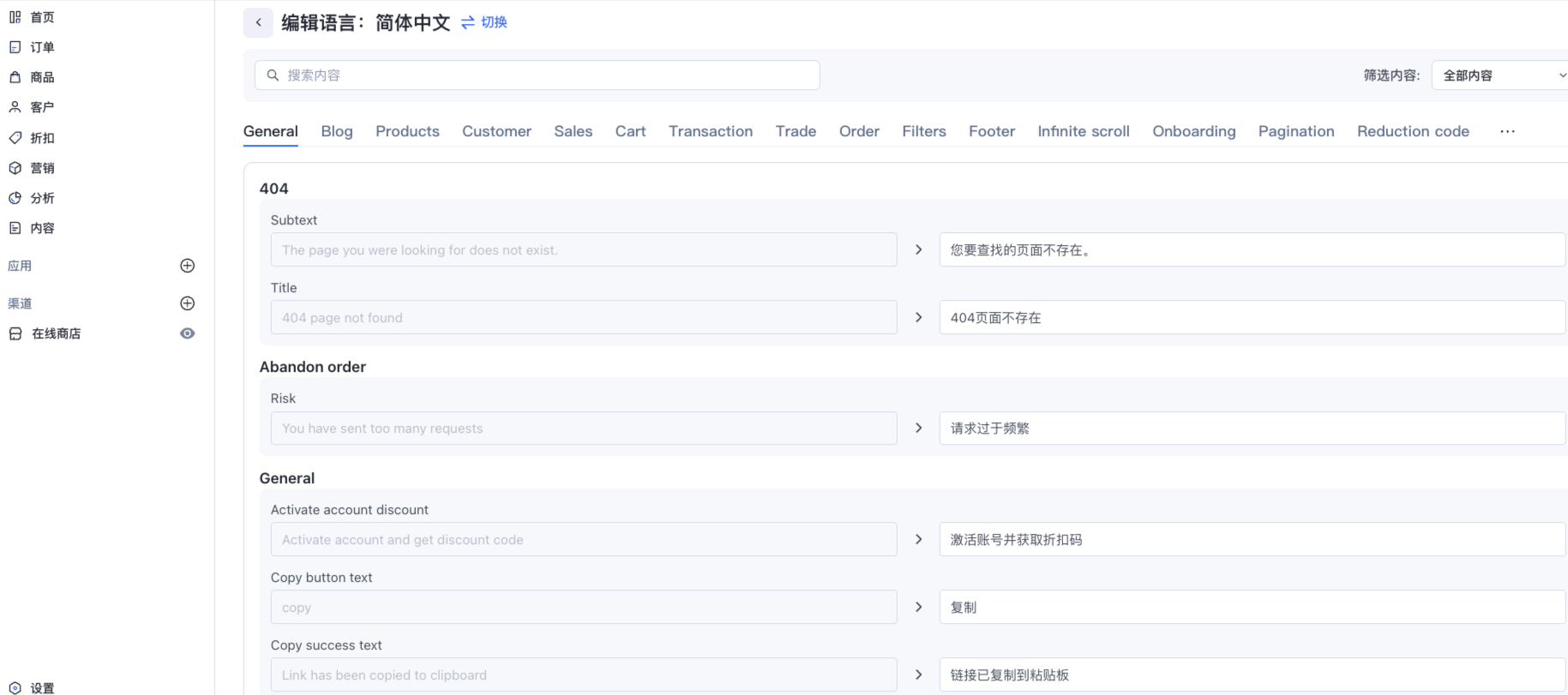Go to 商品 products in the sidebar
Screen dimensions: 1568x695
[41, 77]
